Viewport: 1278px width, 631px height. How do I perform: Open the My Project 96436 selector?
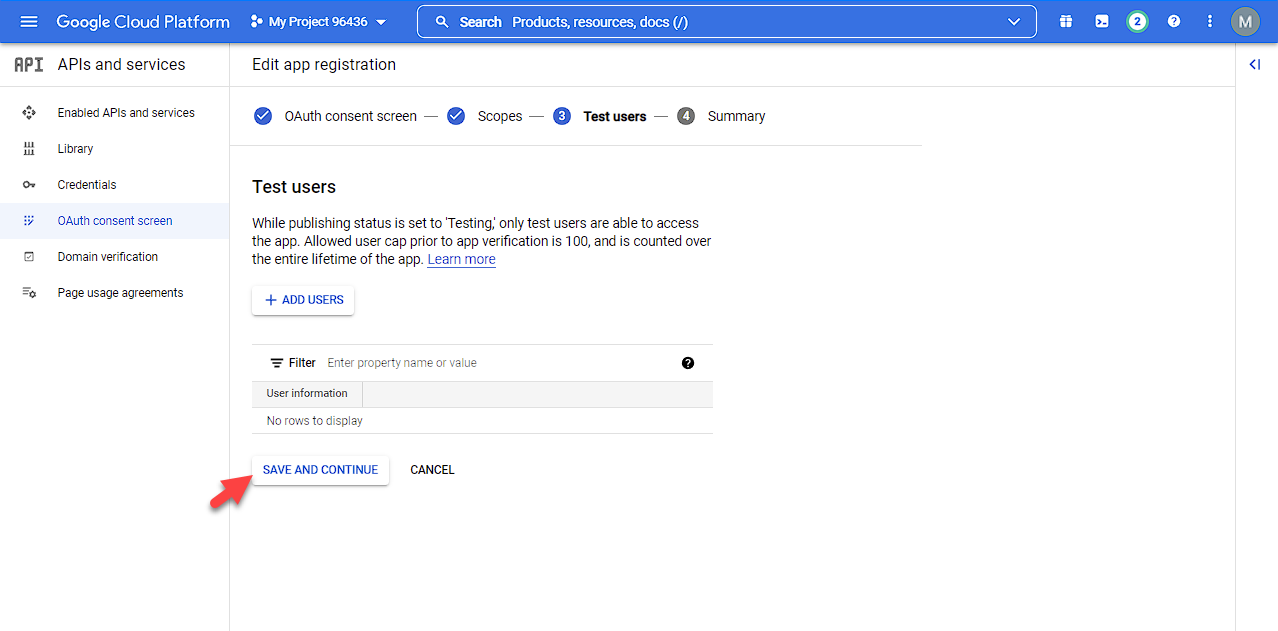click(318, 21)
